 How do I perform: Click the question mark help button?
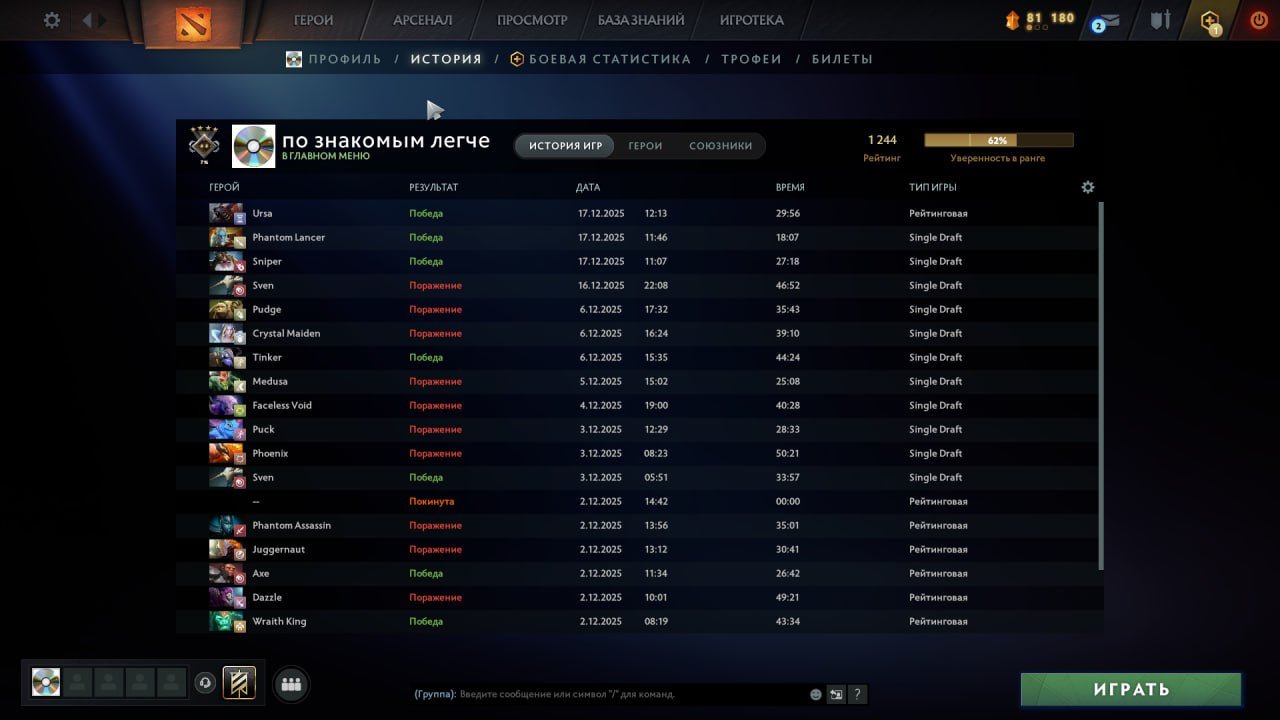857,693
